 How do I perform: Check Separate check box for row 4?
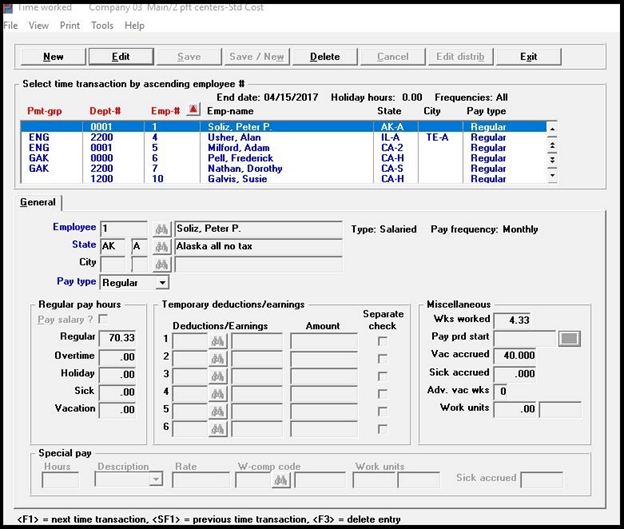382,394
